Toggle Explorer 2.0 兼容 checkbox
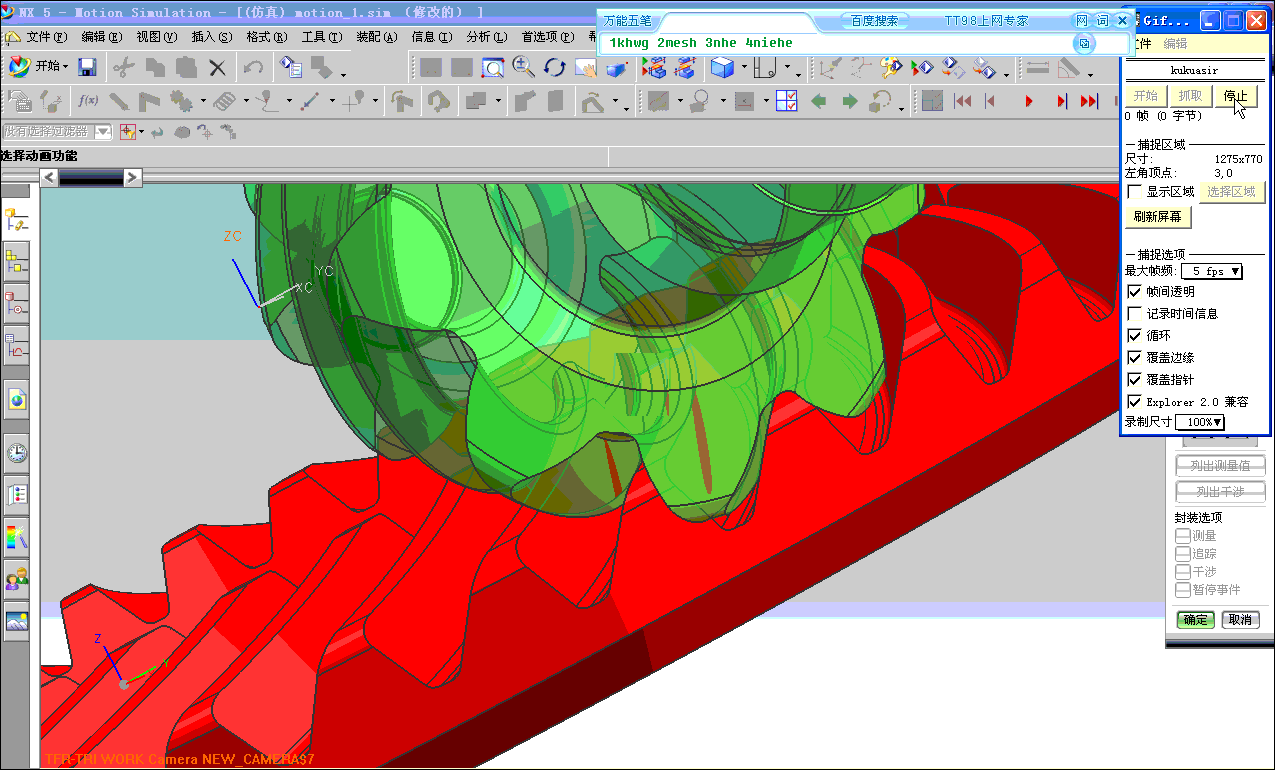This screenshot has height=770, width=1275. (x=1134, y=402)
